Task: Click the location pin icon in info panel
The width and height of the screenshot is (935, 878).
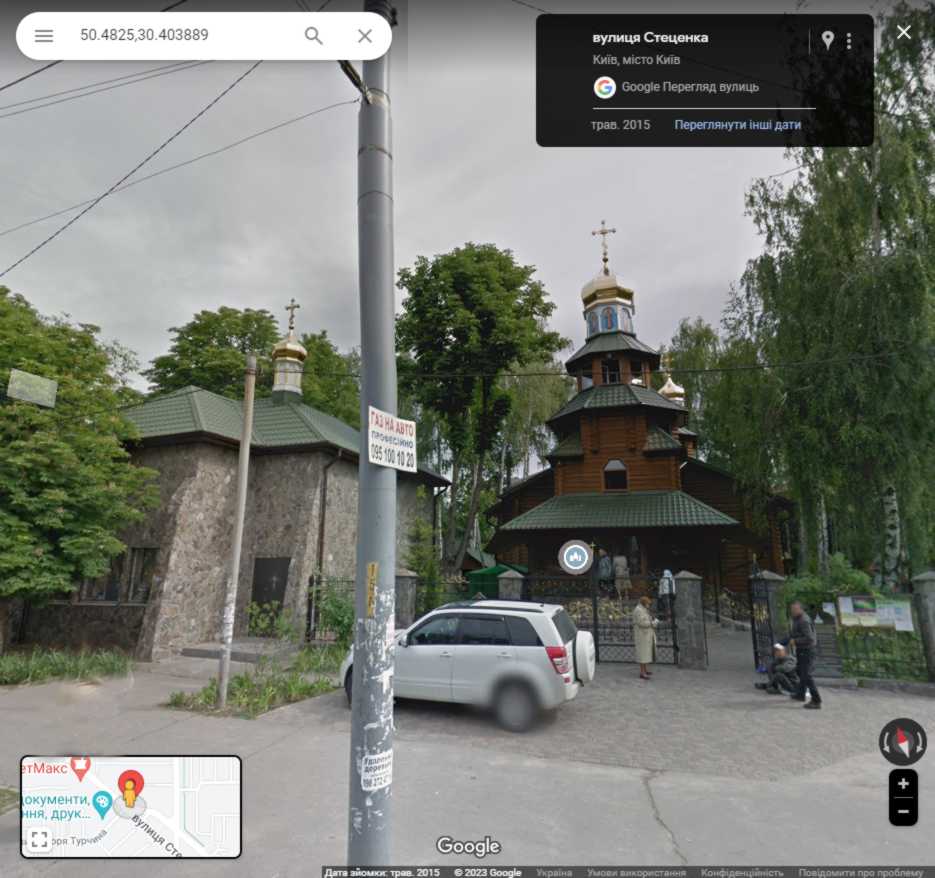Action: click(x=827, y=40)
